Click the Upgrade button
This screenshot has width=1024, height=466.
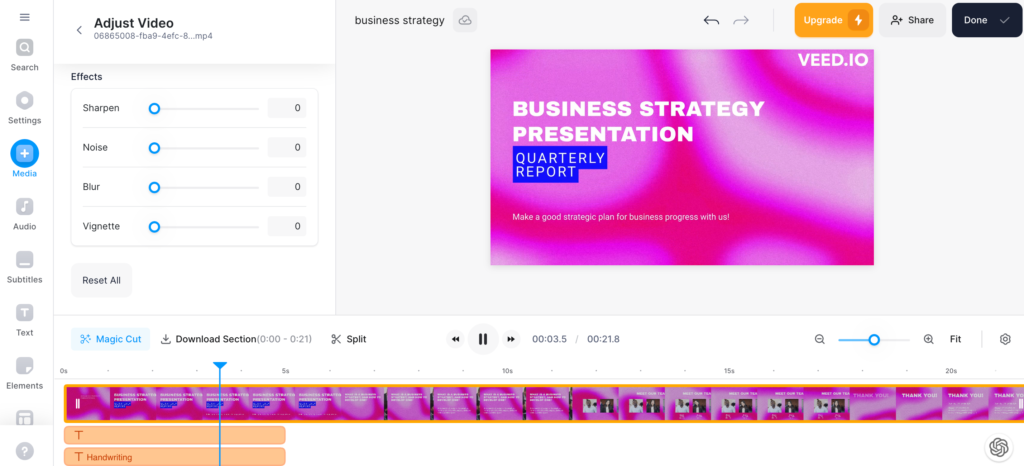coord(833,20)
